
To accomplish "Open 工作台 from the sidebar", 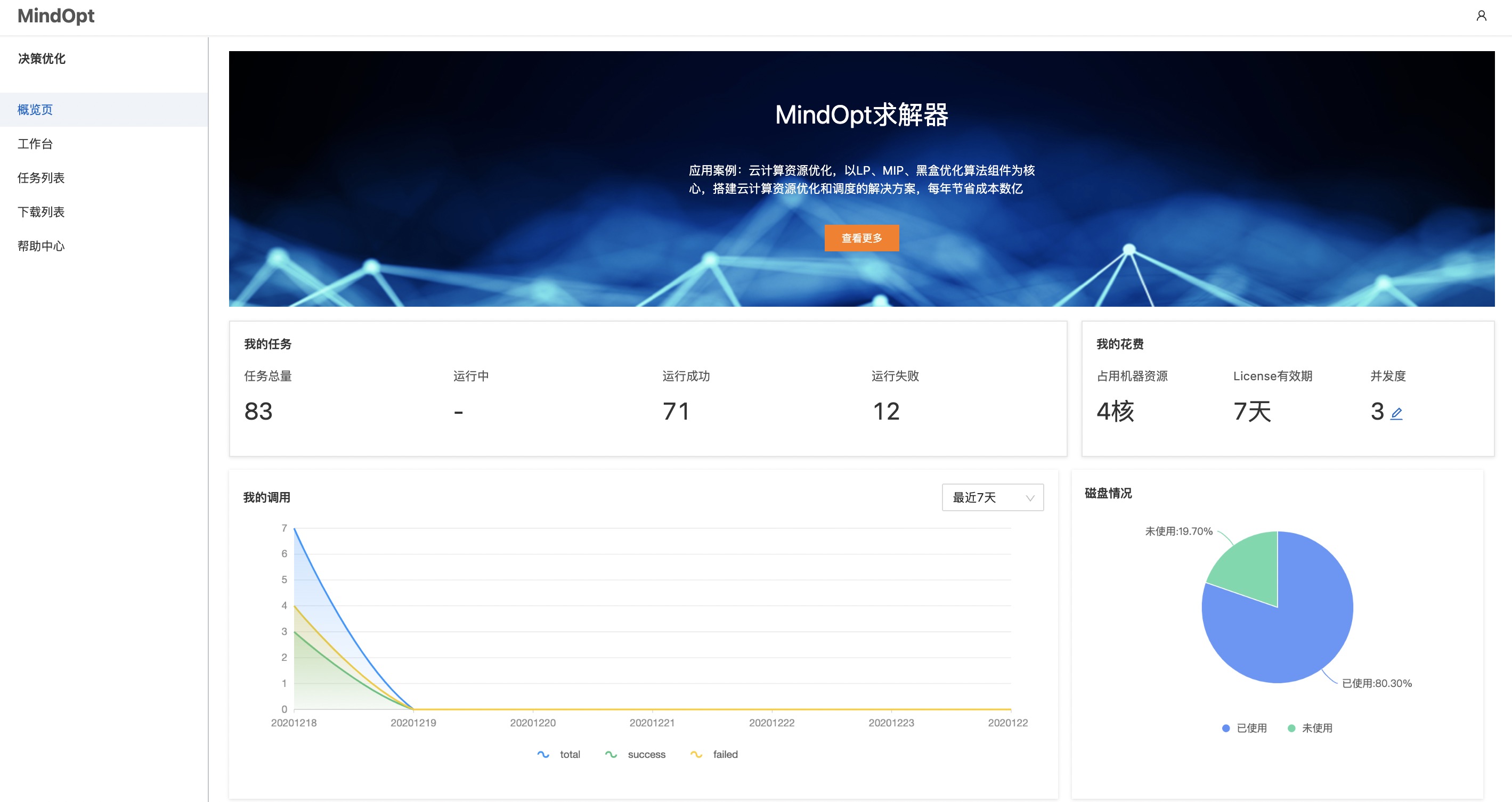I will tap(35, 144).
